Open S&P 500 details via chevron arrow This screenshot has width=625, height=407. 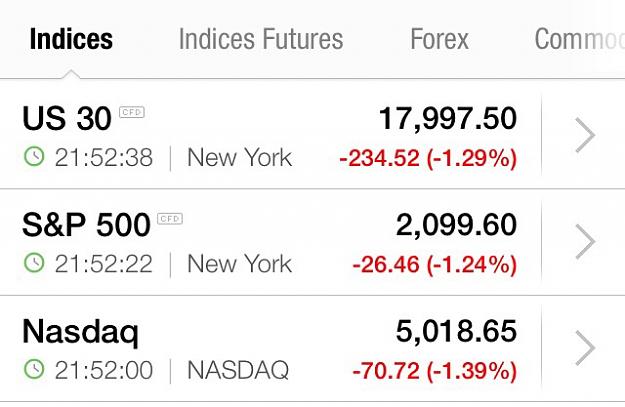(x=585, y=242)
